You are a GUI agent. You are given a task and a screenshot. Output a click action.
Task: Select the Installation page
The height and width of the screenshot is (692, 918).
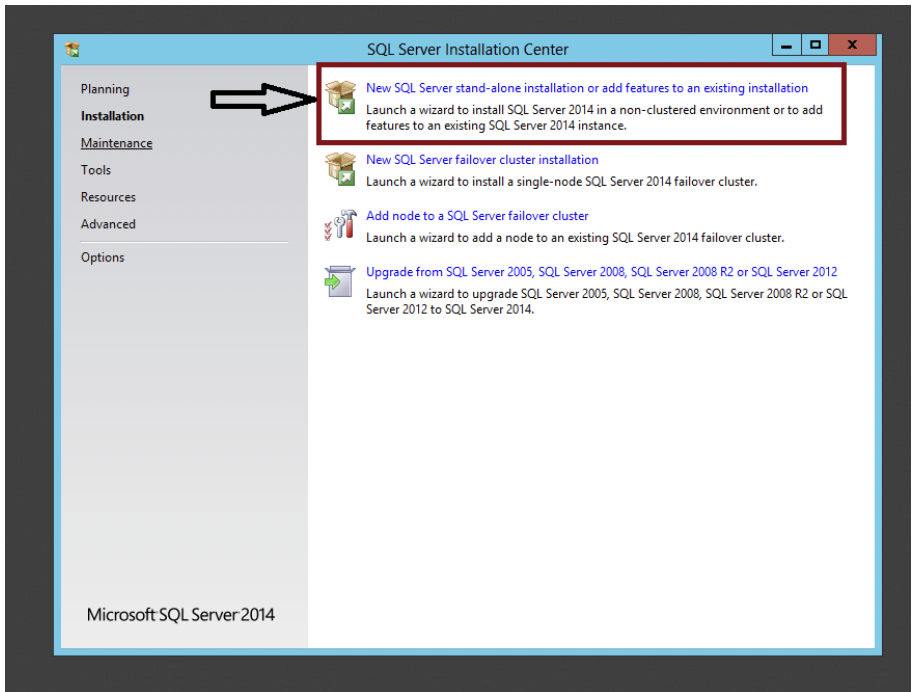click(112, 116)
